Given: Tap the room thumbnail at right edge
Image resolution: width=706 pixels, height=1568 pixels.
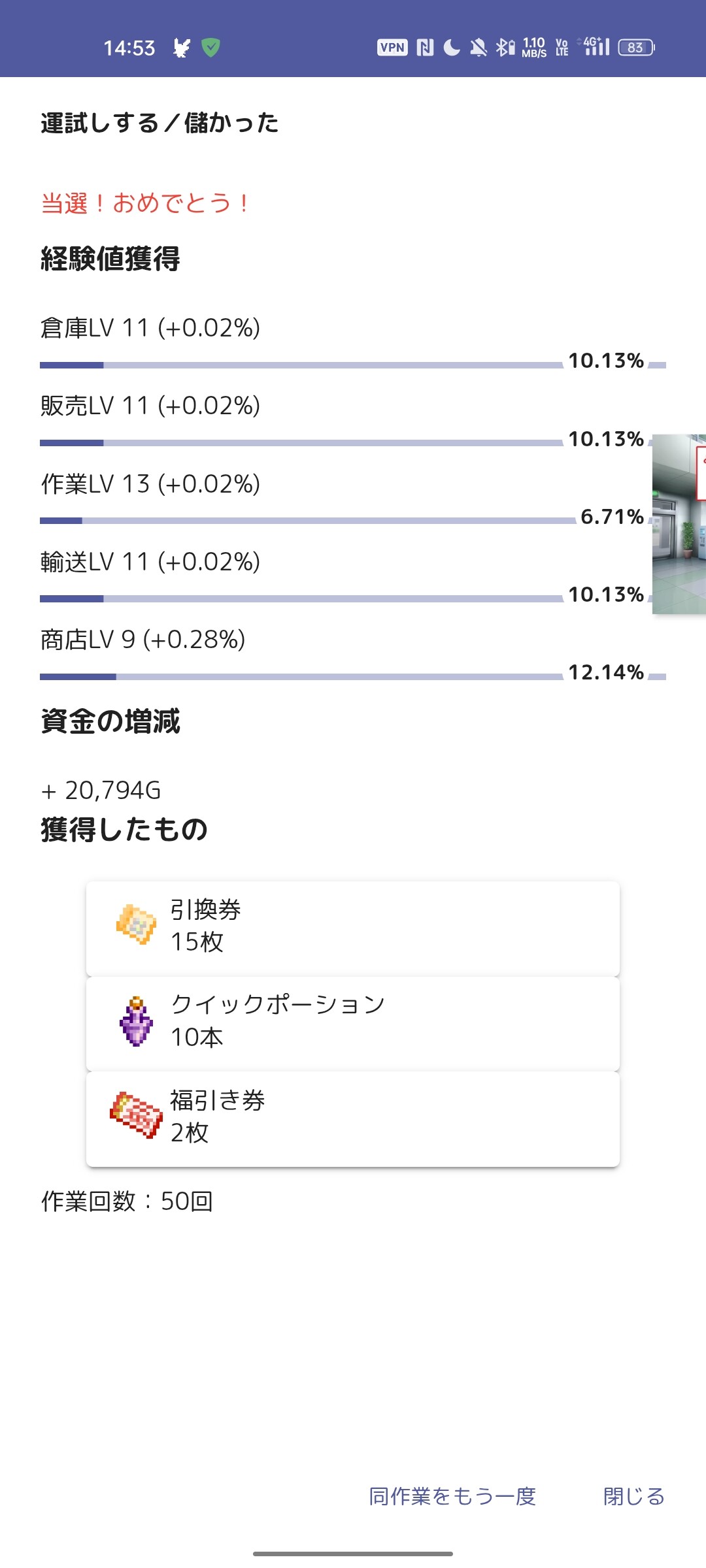Looking at the screenshot, I should click(680, 524).
